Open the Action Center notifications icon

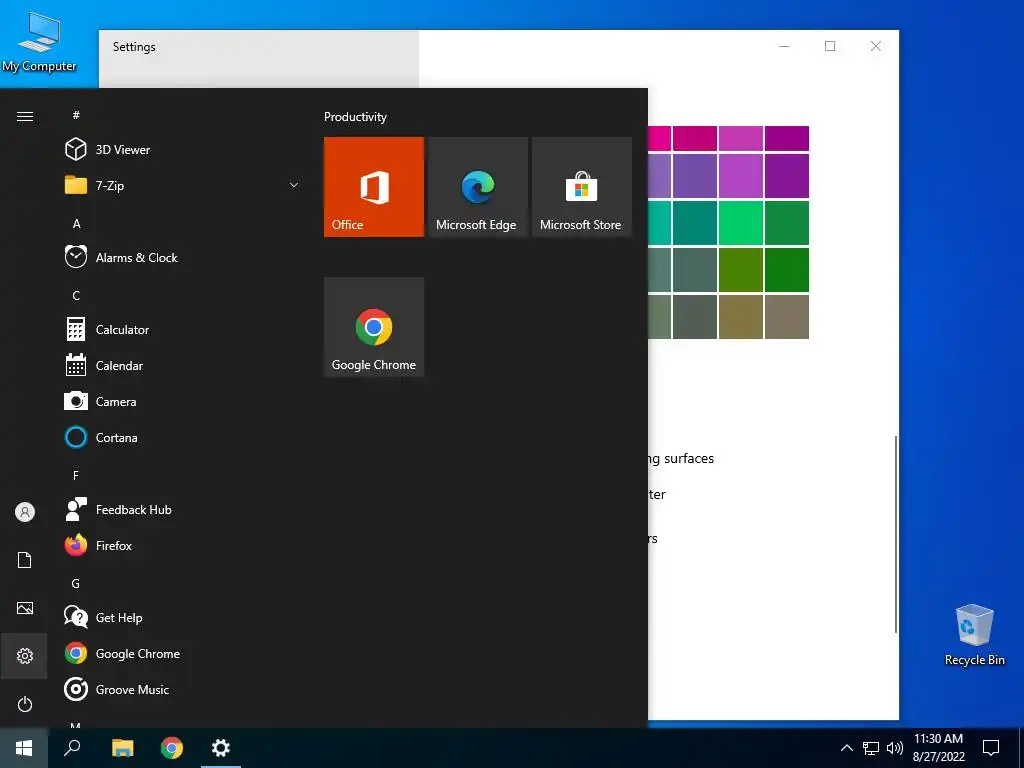pyautogui.click(x=991, y=748)
